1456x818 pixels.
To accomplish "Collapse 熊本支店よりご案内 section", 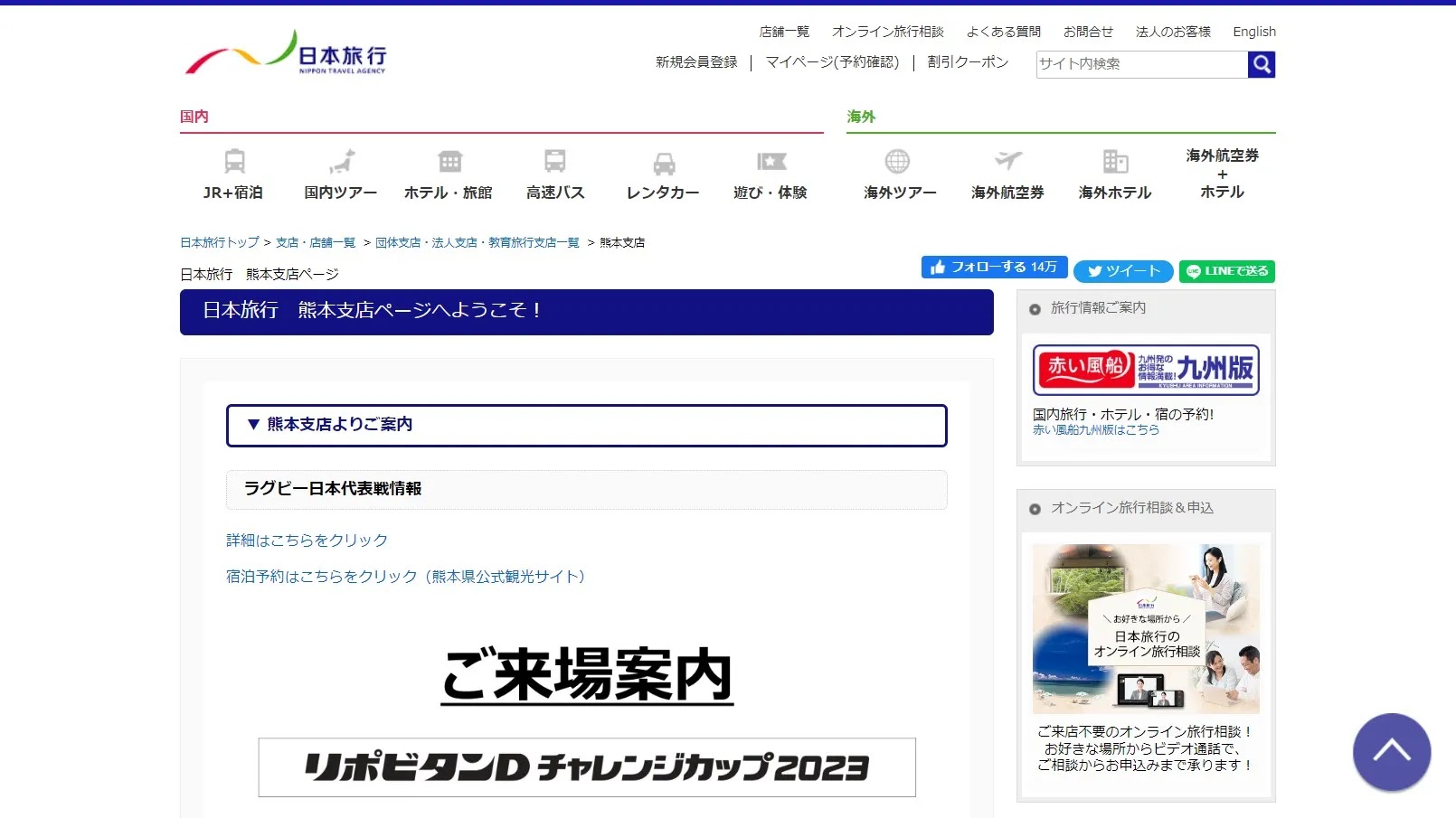I will (x=587, y=426).
